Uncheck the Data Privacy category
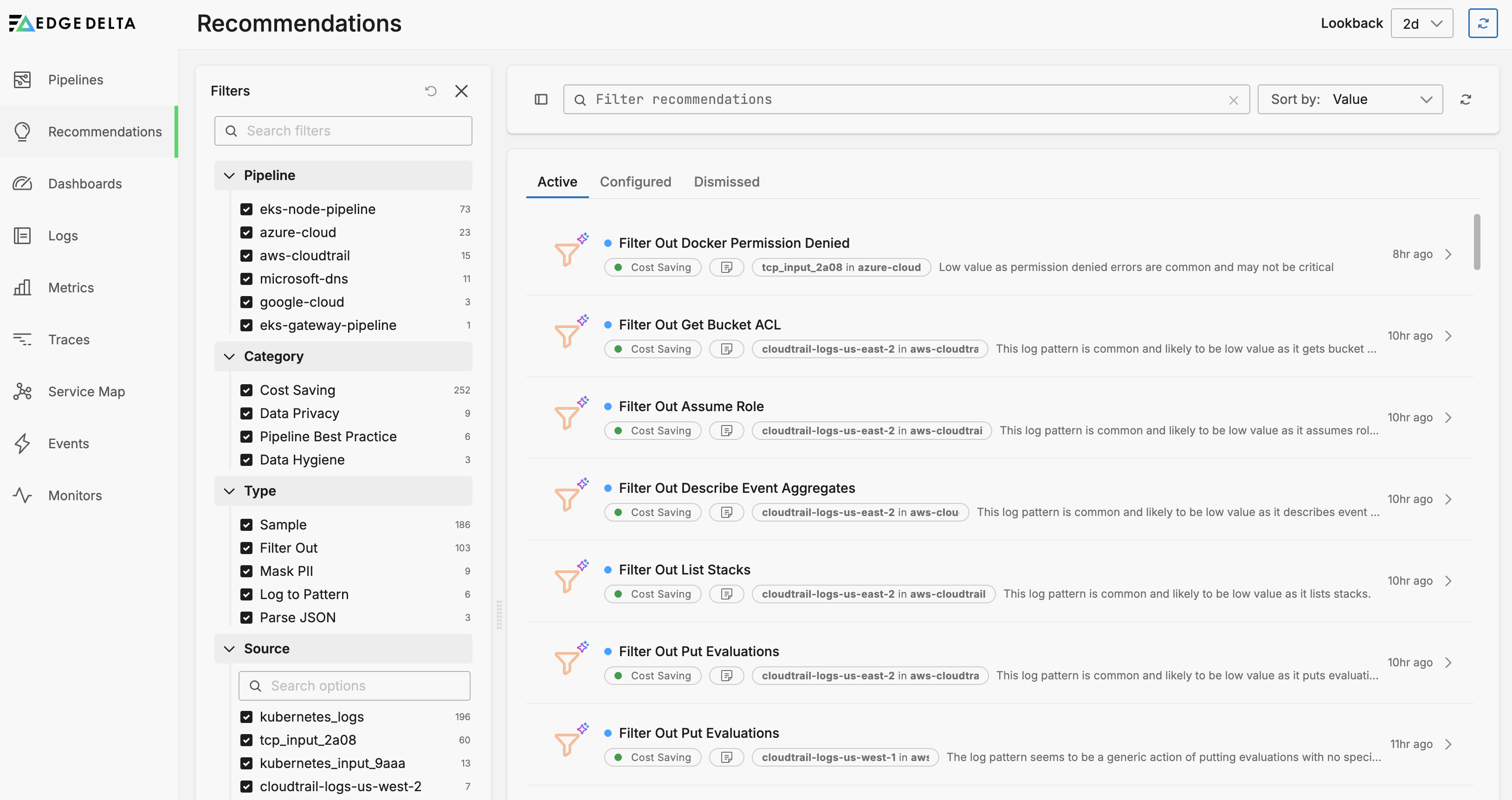 pyautogui.click(x=246, y=413)
